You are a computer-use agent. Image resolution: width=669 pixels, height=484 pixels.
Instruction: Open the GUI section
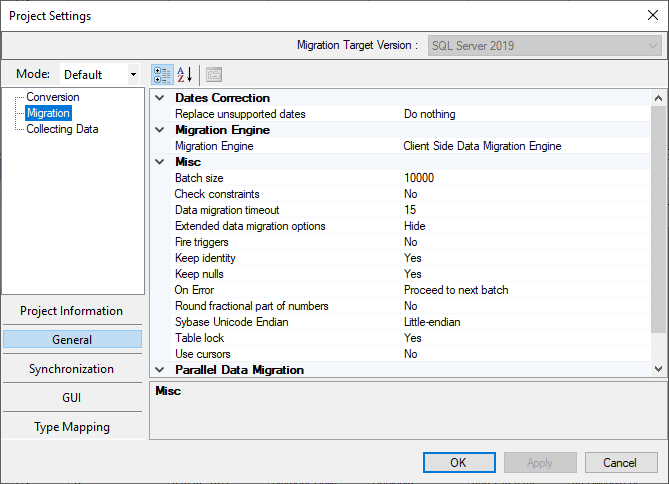coord(72,398)
